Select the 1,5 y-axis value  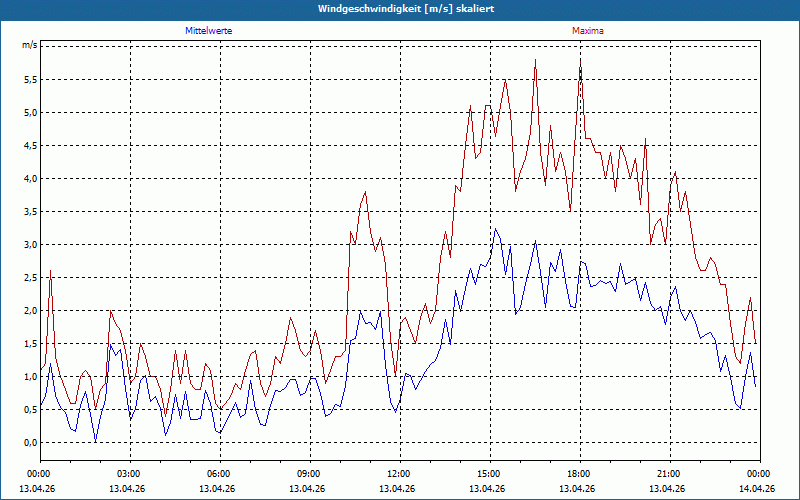(31, 343)
